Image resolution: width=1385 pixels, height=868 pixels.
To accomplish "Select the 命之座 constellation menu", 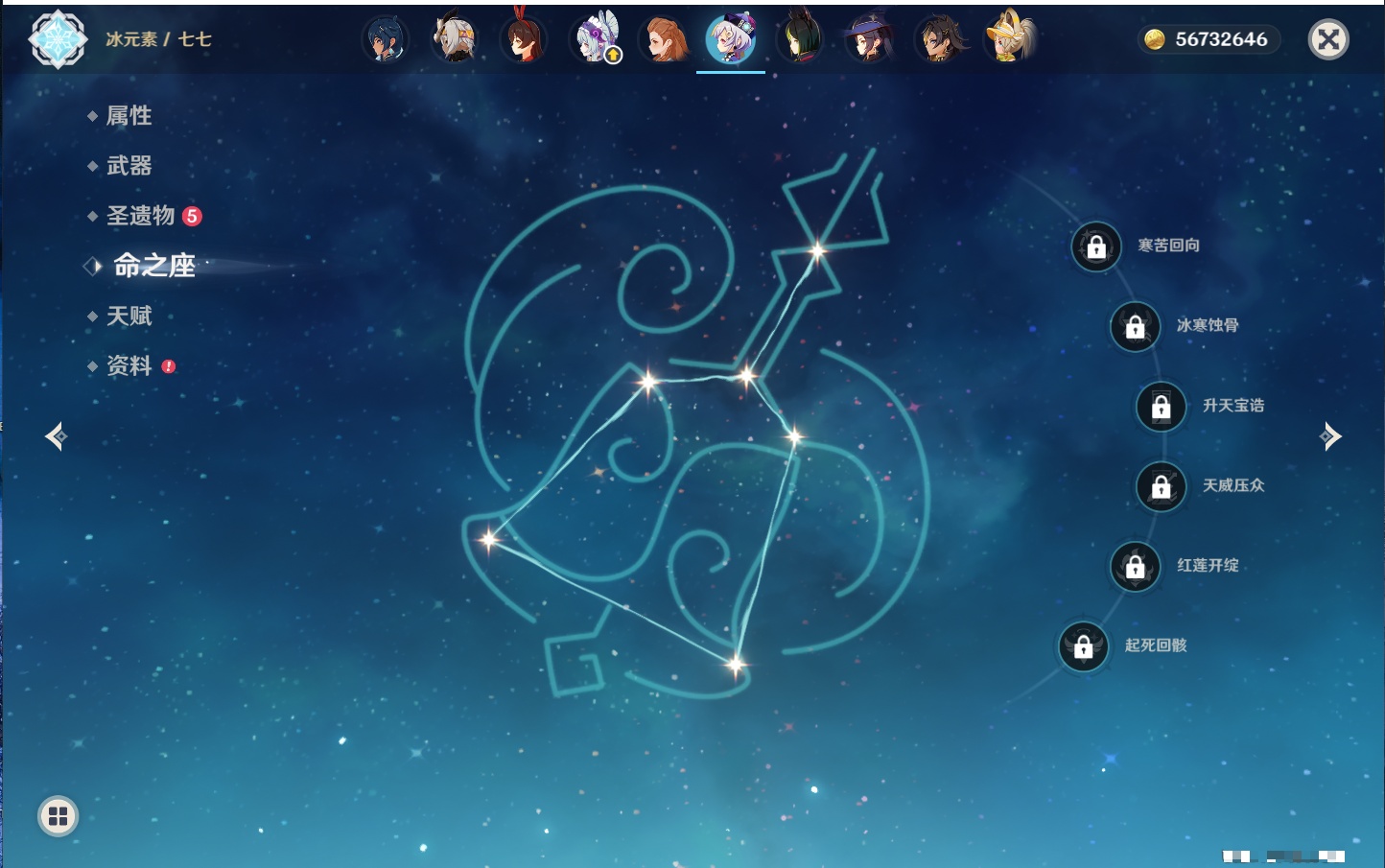I will click(x=154, y=266).
